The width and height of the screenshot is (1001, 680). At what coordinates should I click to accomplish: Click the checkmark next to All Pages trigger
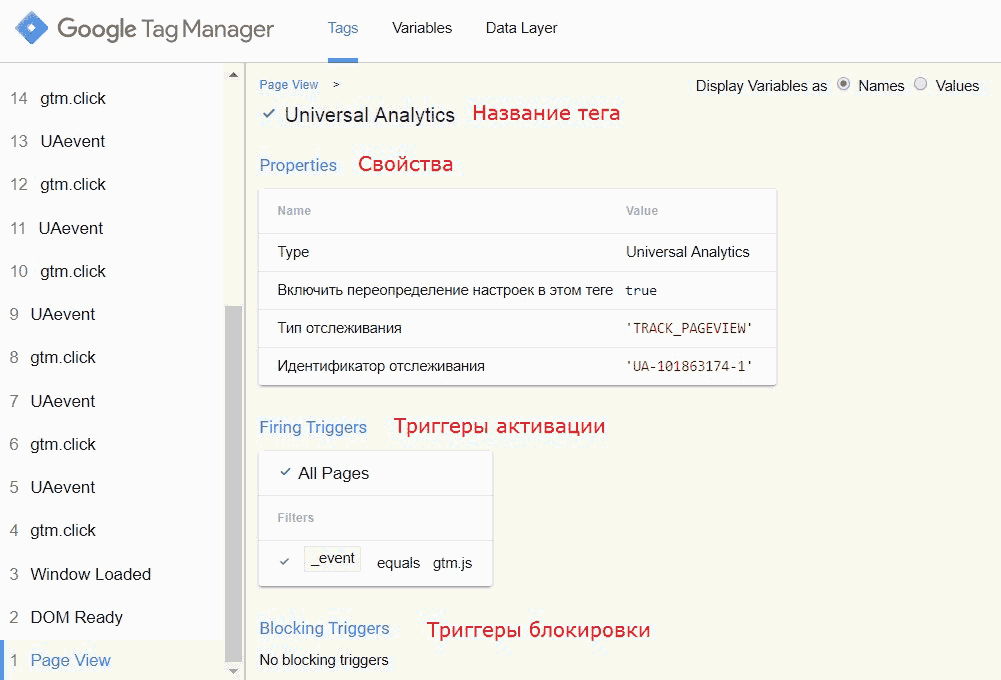pos(285,472)
